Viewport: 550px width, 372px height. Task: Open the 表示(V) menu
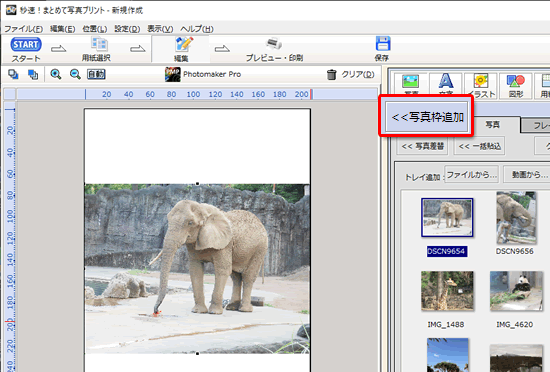(x=160, y=29)
